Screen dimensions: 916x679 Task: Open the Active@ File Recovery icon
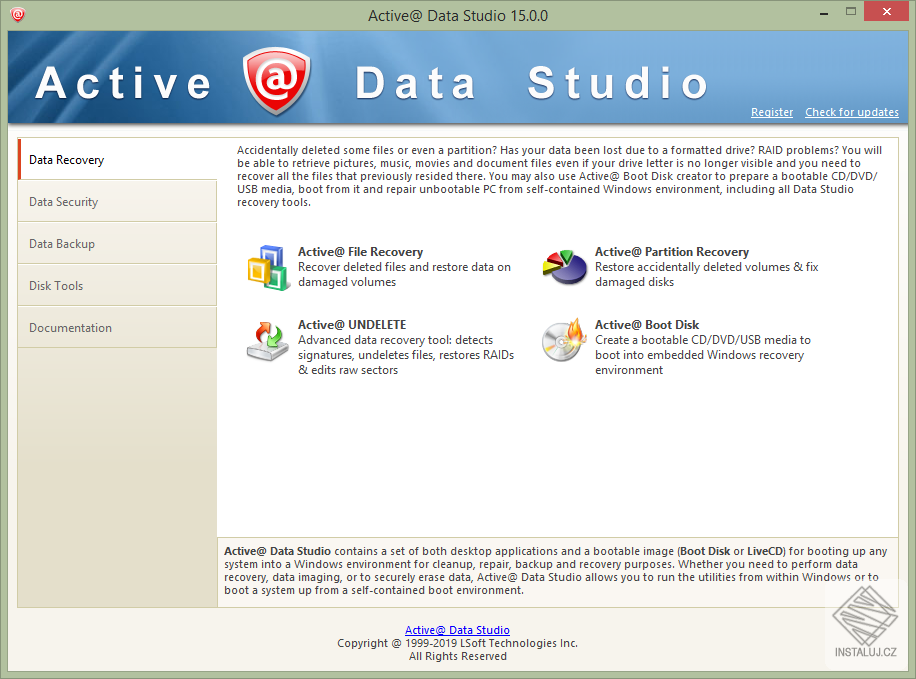click(x=269, y=268)
